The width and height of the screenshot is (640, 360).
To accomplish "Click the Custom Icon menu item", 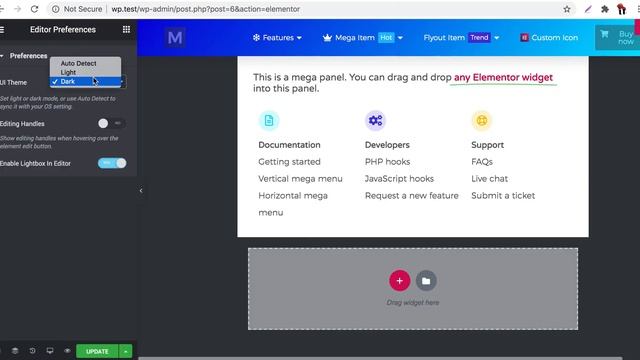I will 549,38.
